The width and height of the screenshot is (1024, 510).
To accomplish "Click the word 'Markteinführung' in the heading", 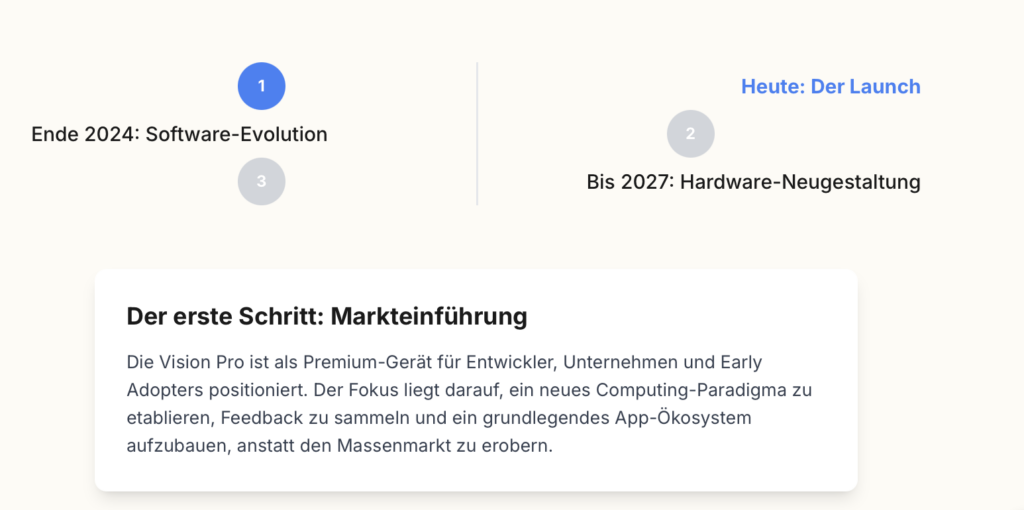I will 429,316.
